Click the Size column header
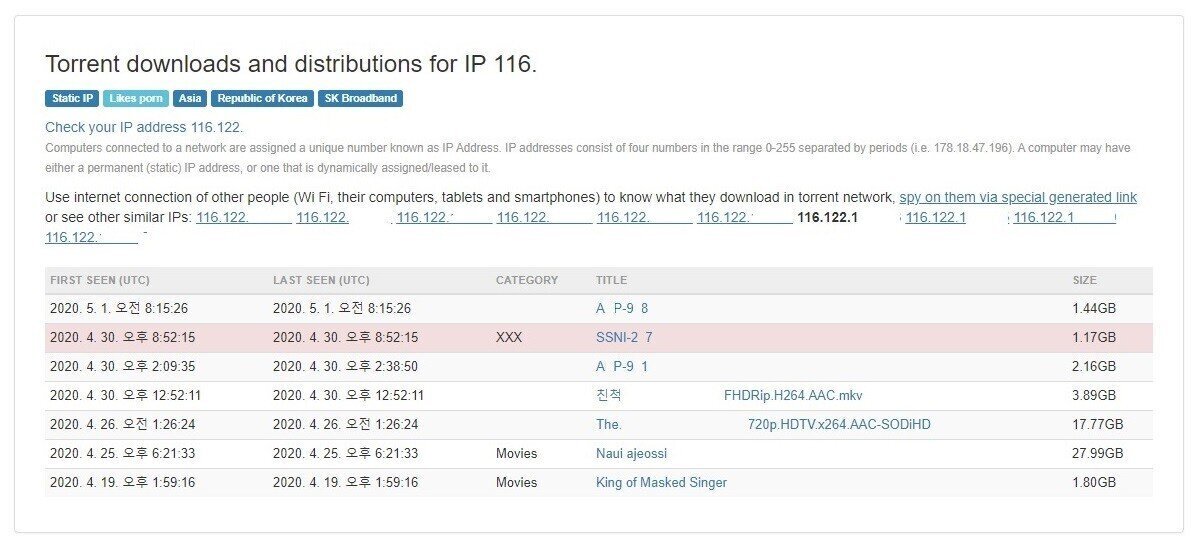Viewport: 1191px width, 541px height. 1084,280
